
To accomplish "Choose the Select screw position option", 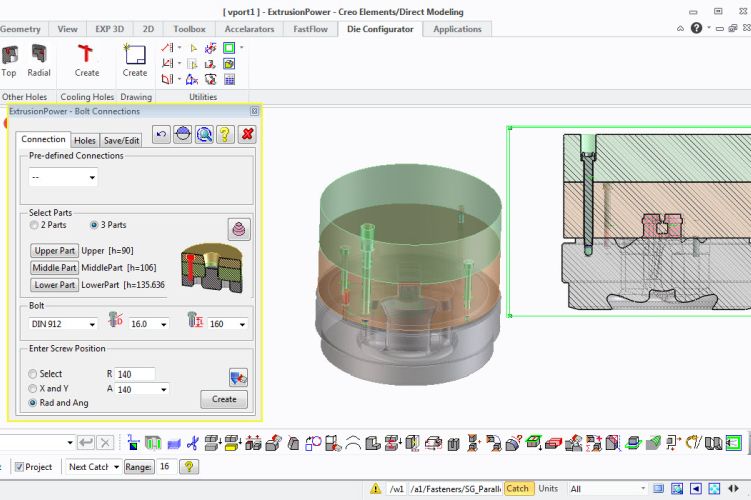I will coord(33,374).
